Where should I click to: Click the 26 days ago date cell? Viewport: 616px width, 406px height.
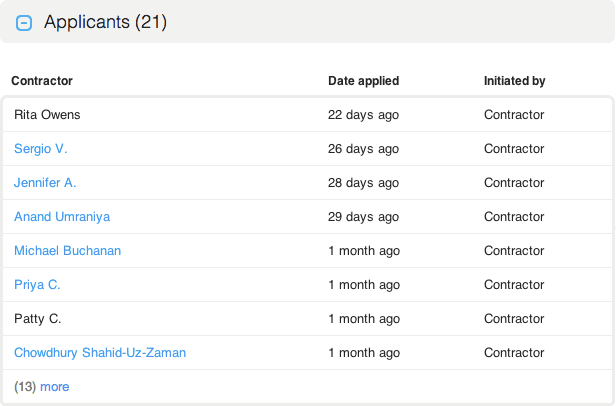click(363, 149)
